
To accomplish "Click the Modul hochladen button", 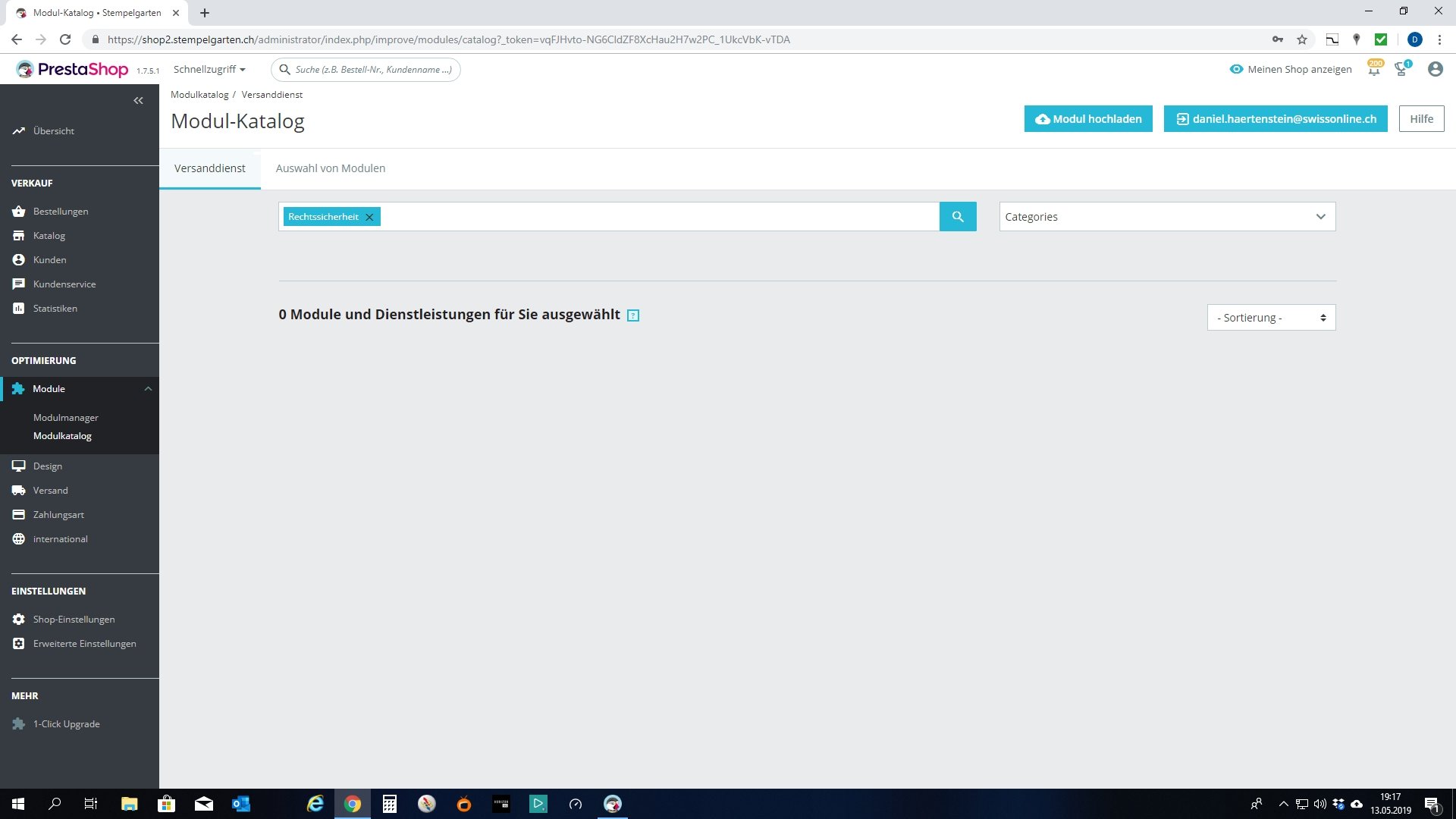I will pos(1088,119).
